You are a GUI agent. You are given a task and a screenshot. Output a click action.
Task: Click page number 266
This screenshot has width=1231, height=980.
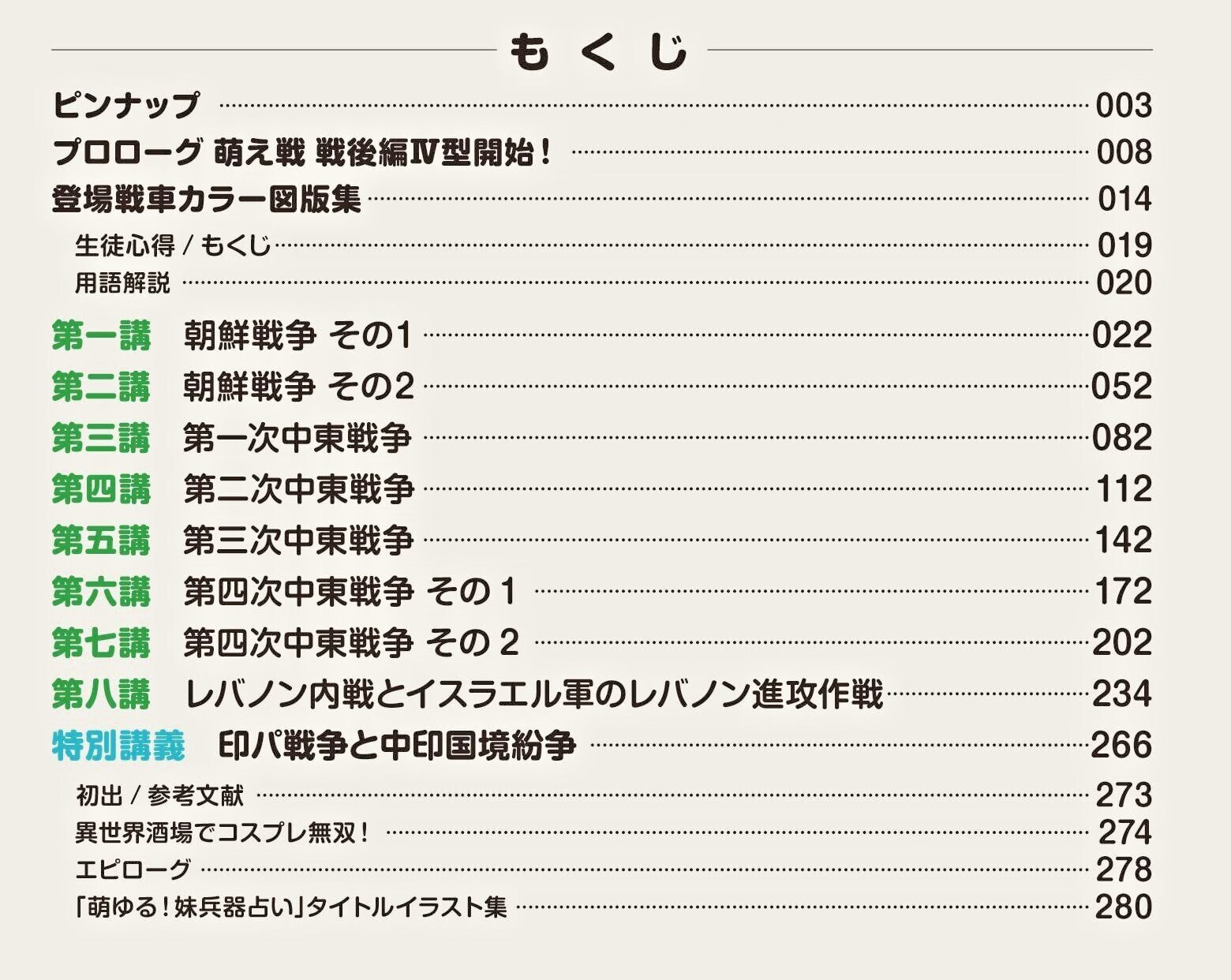1121,746
